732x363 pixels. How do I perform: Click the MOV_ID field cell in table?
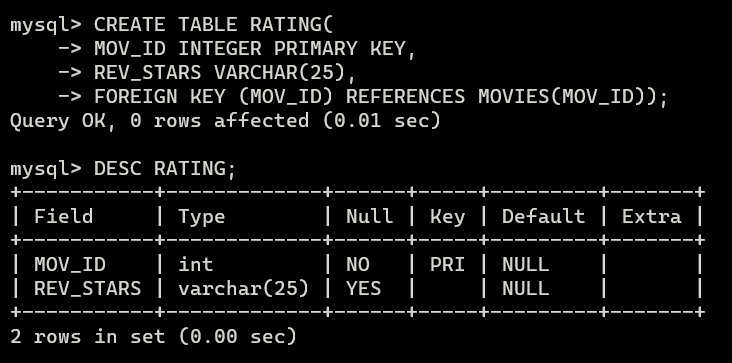point(70,265)
